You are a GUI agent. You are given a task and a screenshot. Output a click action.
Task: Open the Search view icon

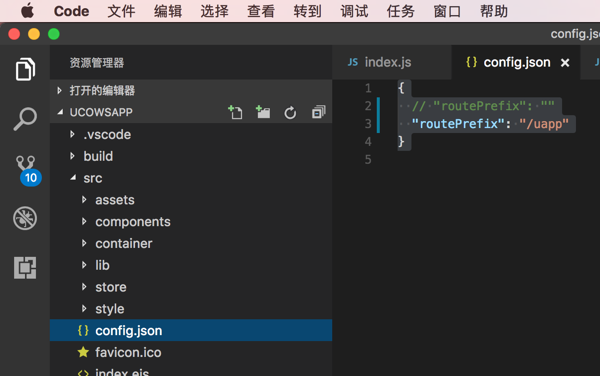tap(25, 119)
